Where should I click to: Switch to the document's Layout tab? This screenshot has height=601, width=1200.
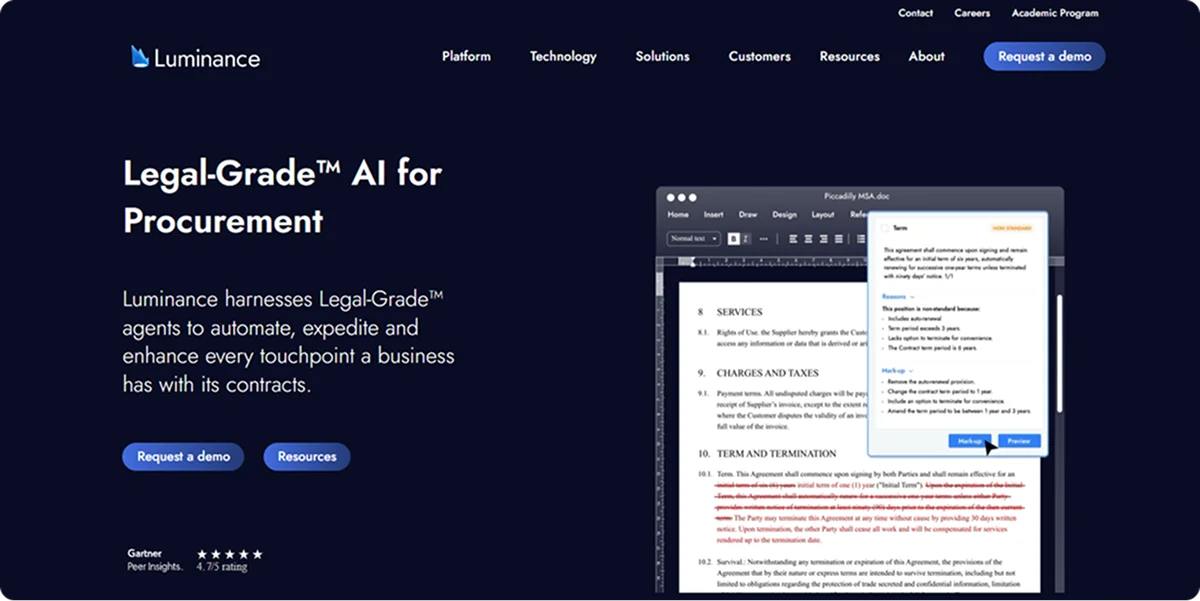(822, 215)
